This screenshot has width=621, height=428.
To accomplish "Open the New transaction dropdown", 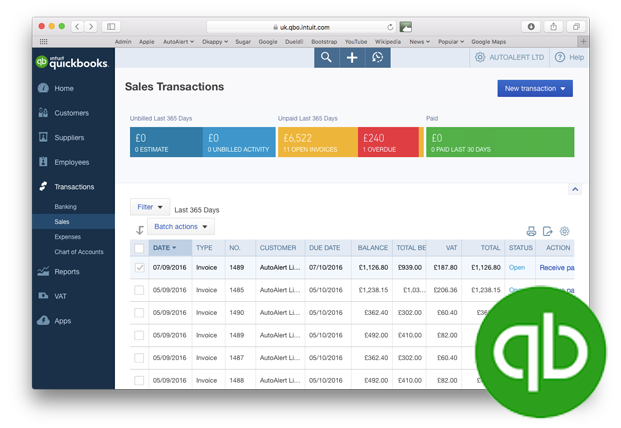I will pos(535,89).
